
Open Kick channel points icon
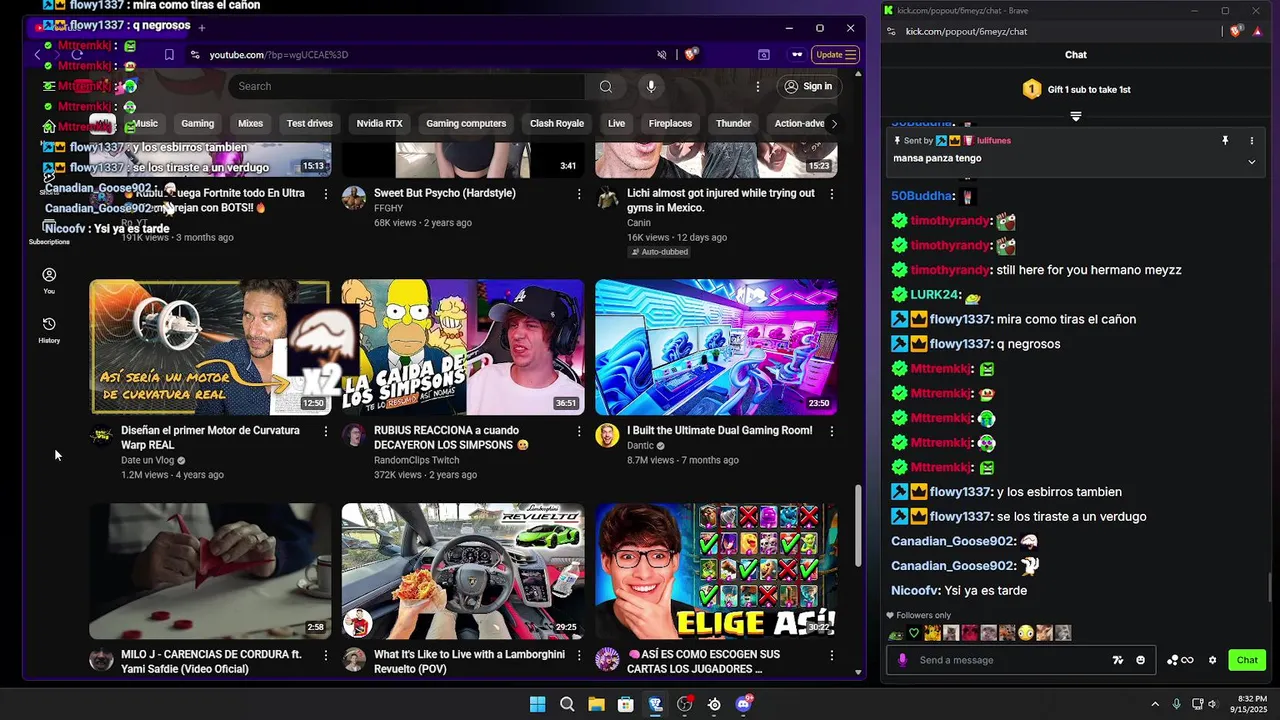pyautogui.click(x=1180, y=660)
